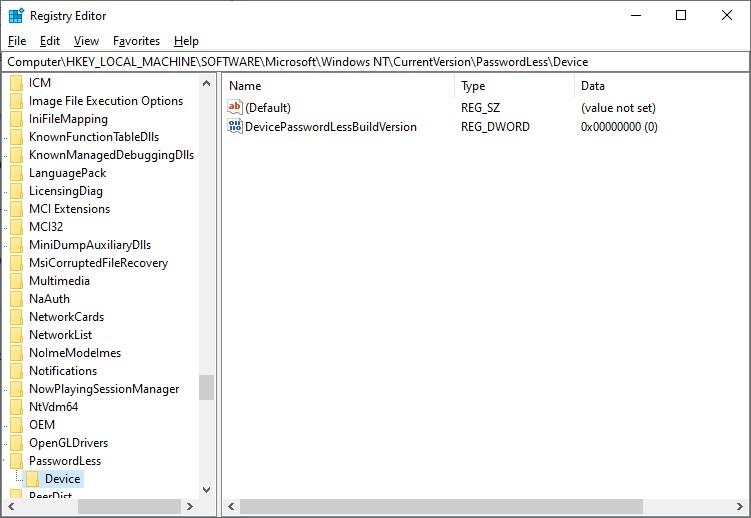Click the NtVdm64 folder icon
The image size is (751, 518).
[x=17, y=407]
